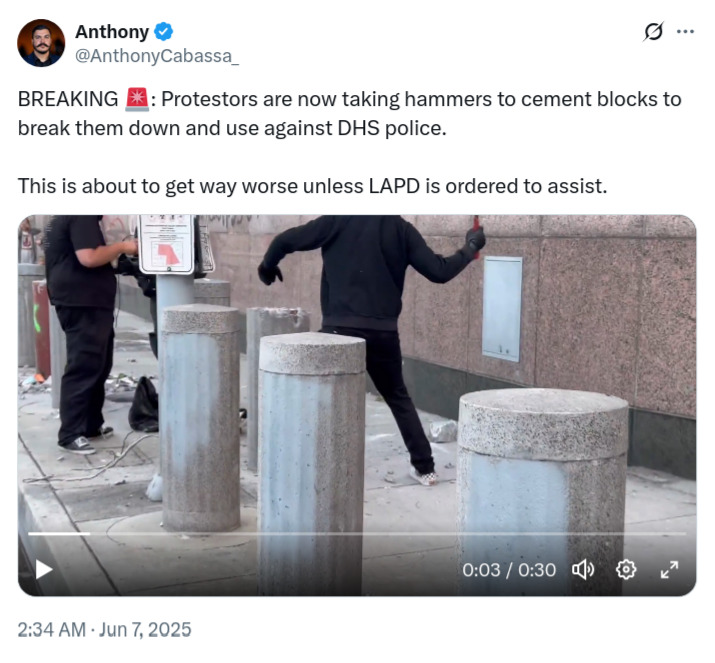Click the Grok slashed-circle icon
The height and width of the screenshot is (663, 715).
click(x=653, y=31)
